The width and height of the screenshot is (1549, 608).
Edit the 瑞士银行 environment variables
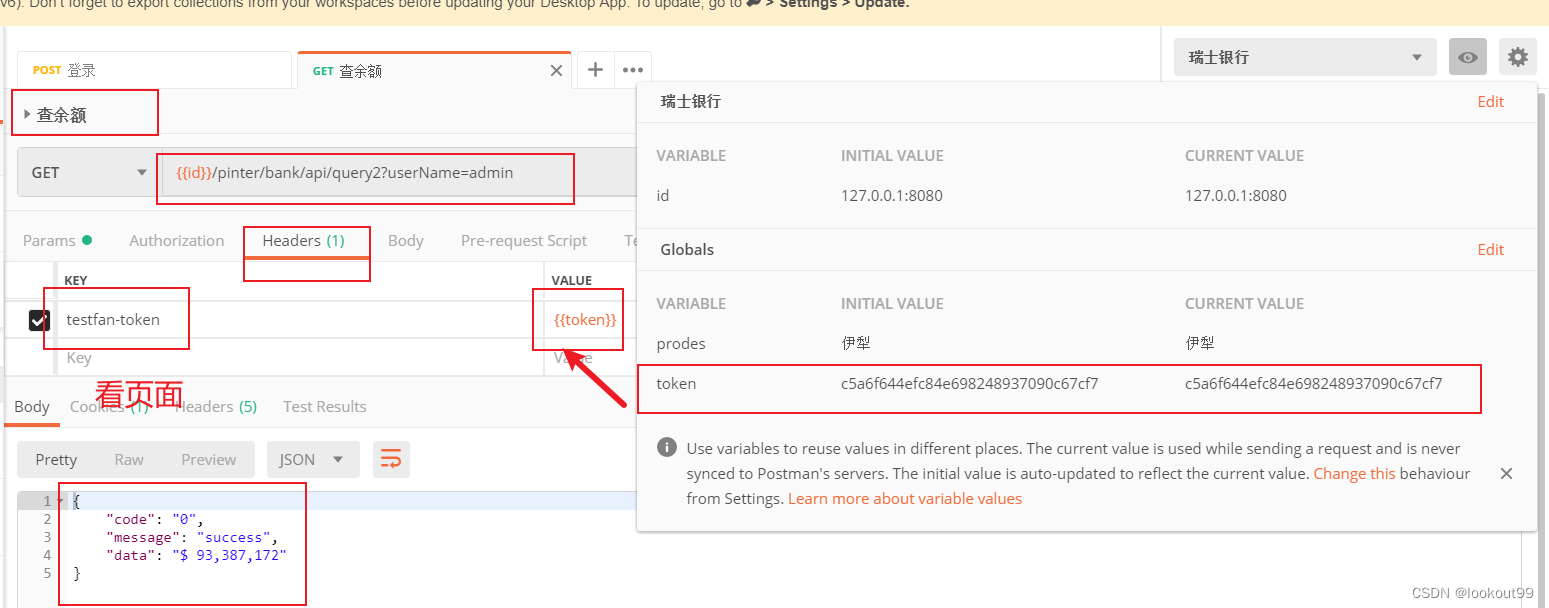(1490, 102)
